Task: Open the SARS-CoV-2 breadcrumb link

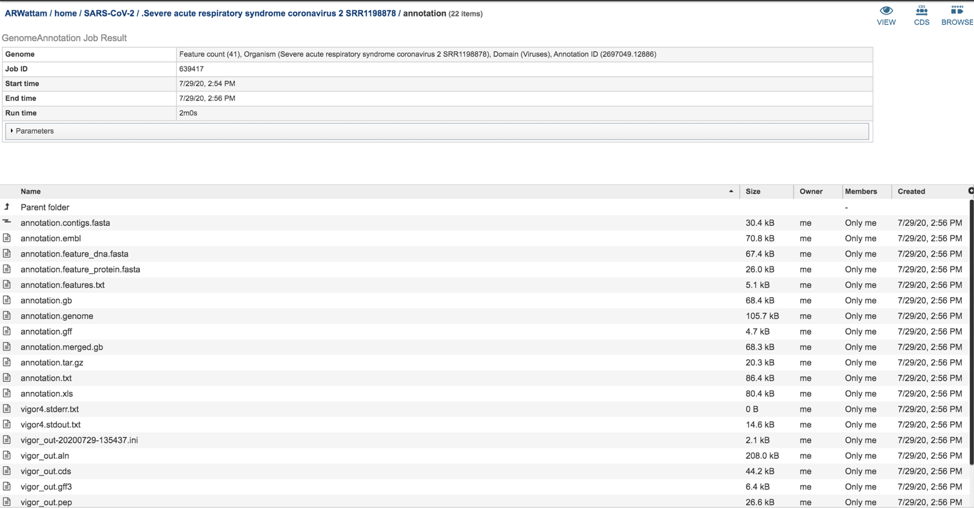Action: [109, 14]
